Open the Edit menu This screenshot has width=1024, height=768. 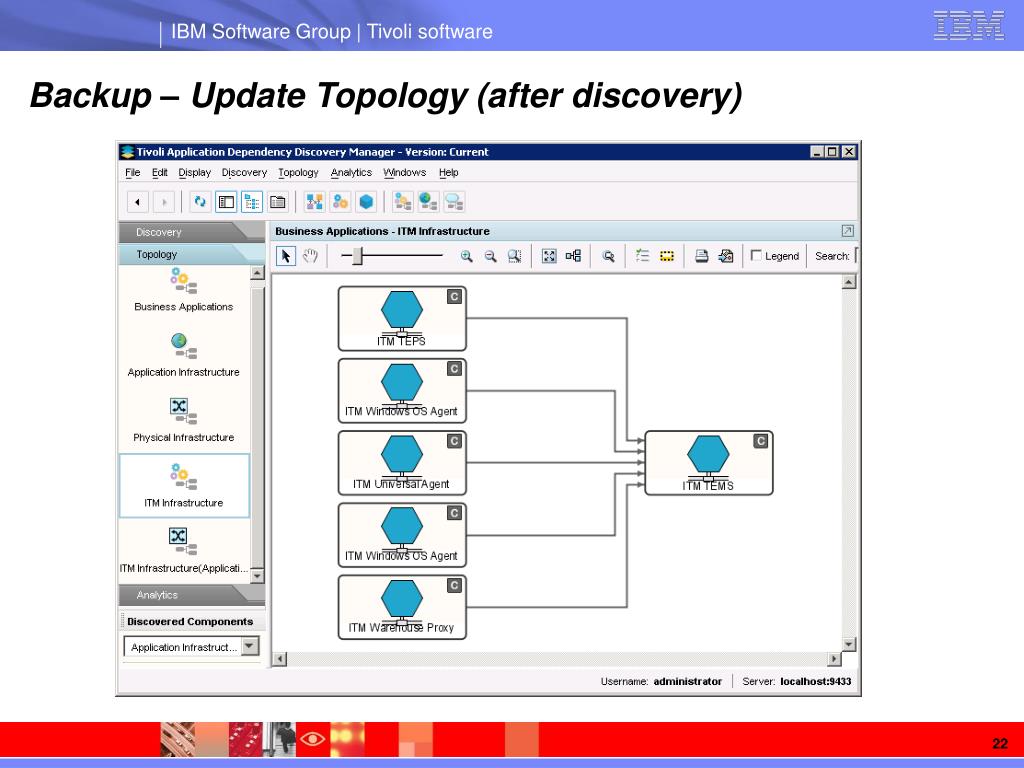[x=159, y=172]
